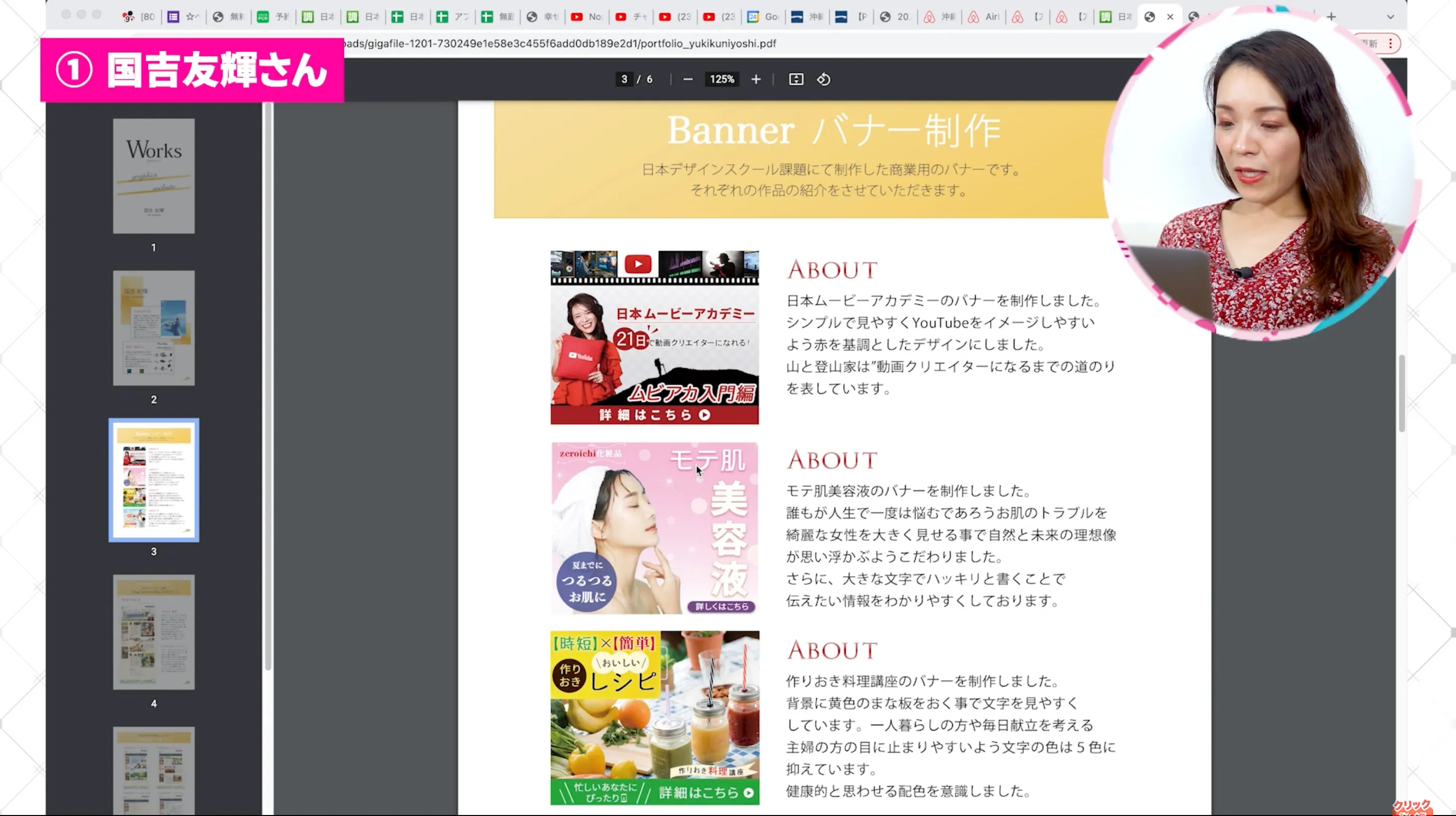Click the PDF vertical scrollbar thumb
Screen dimensions: 1456x816
[1402, 393]
